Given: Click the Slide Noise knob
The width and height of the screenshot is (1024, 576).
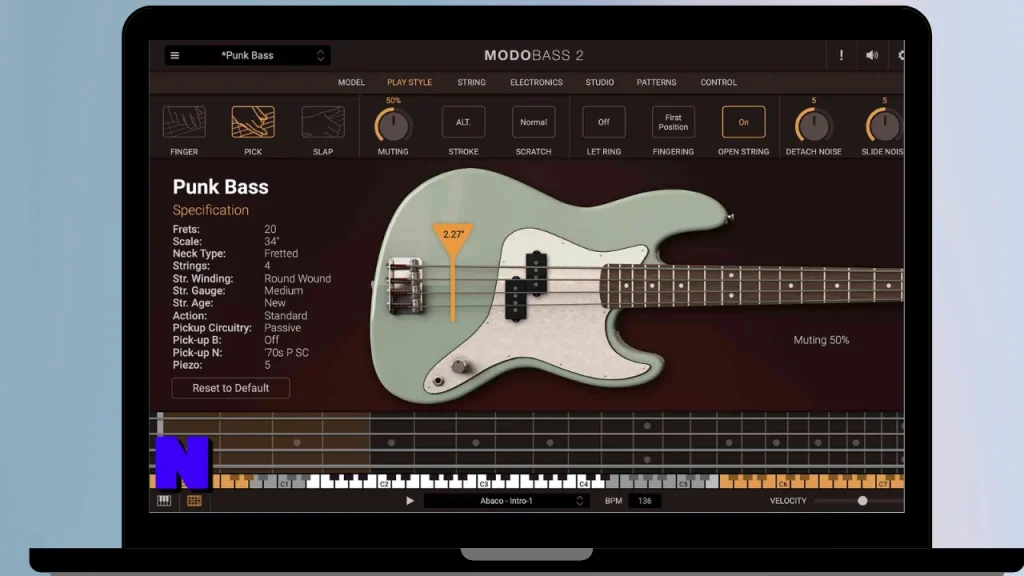Looking at the screenshot, I should pos(884,125).
